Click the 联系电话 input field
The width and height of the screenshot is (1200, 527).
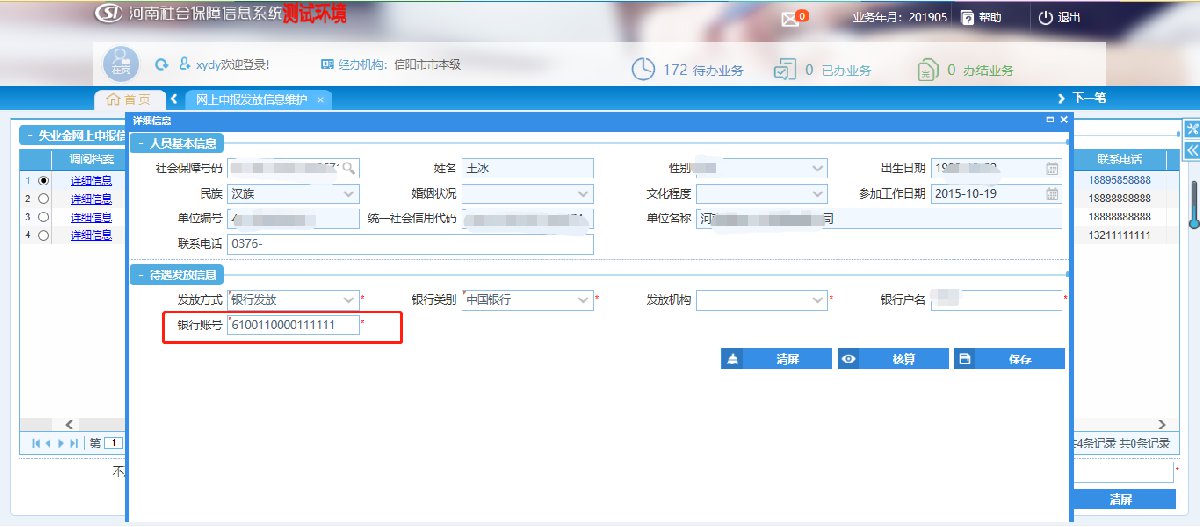coord(410,244)
